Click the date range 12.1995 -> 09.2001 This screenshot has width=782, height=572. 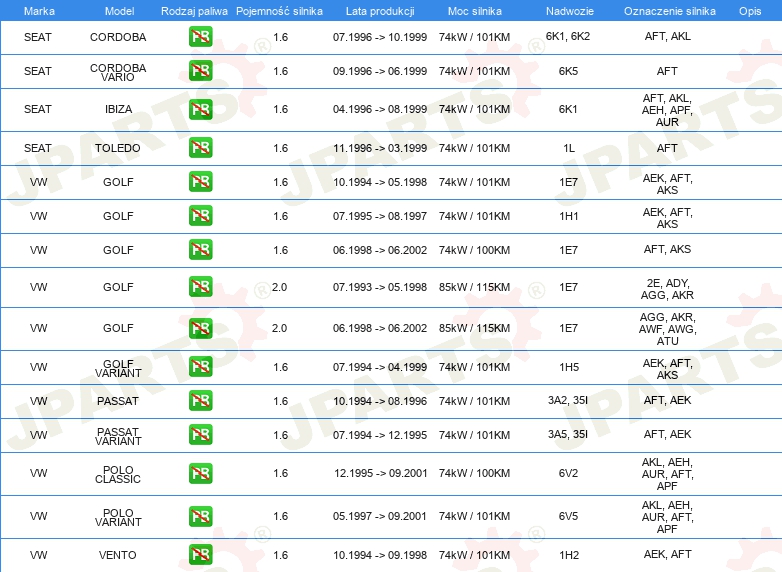(x=381, y=473)
